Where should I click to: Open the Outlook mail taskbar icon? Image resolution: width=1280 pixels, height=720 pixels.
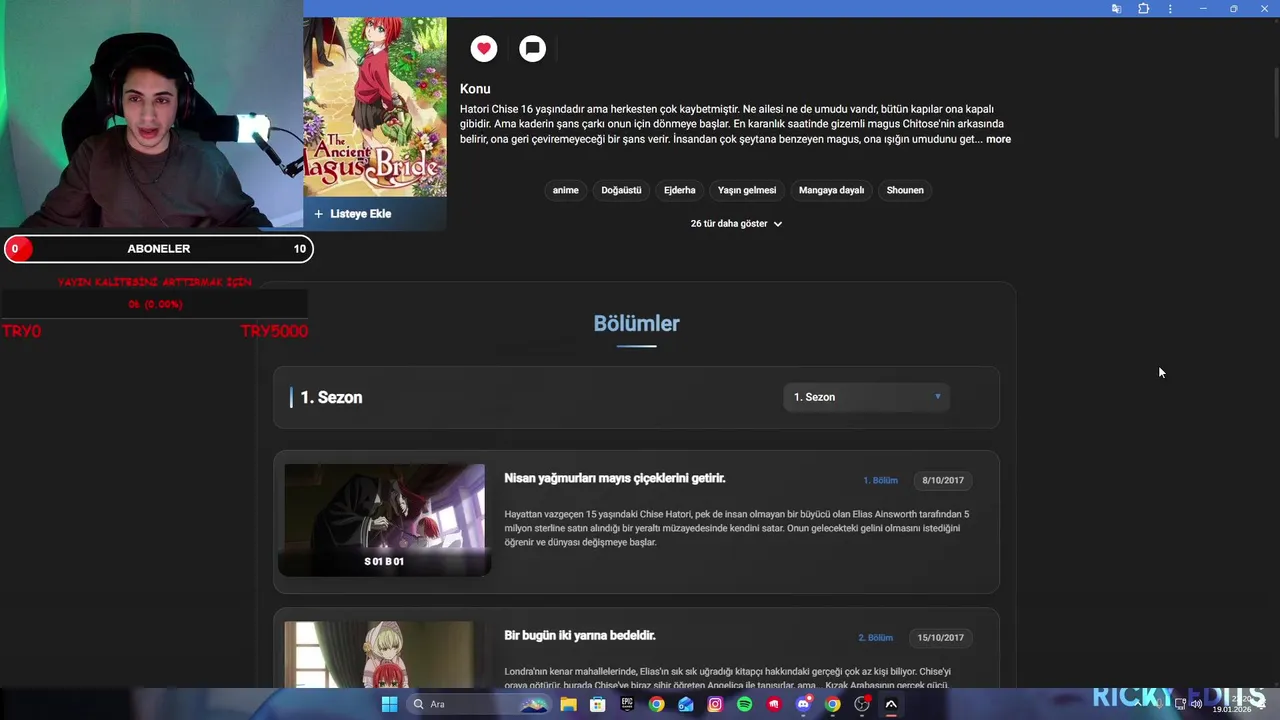coord(686,704)
